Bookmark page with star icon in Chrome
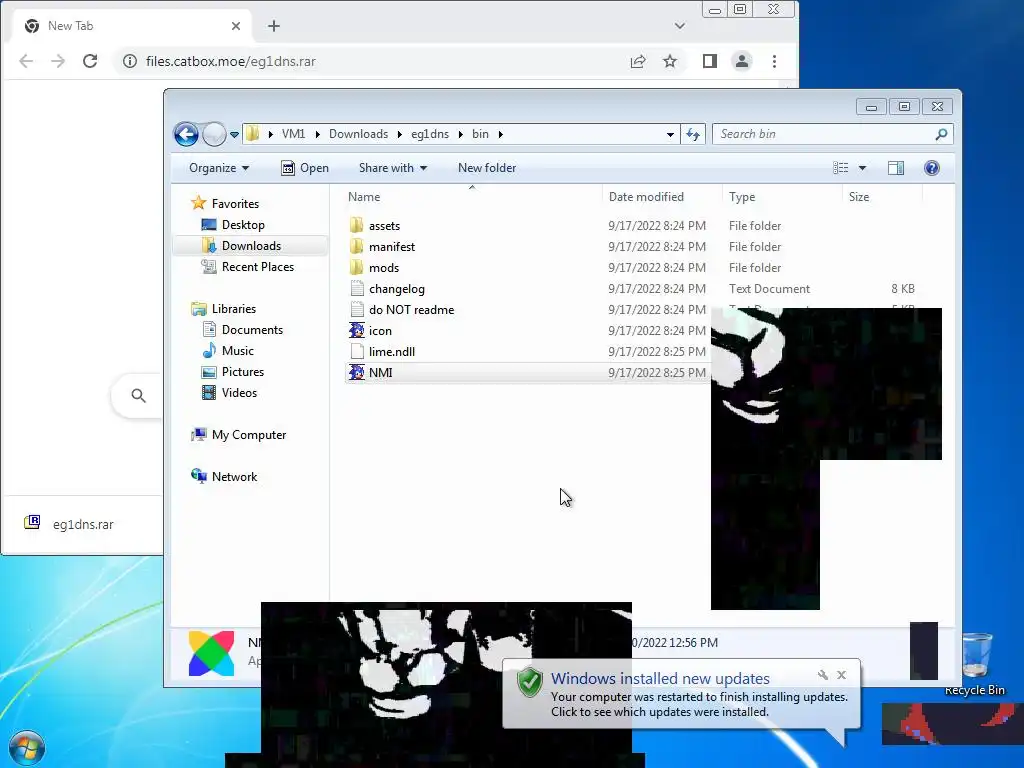The image size is (1024, 768). tap(670, 61)
